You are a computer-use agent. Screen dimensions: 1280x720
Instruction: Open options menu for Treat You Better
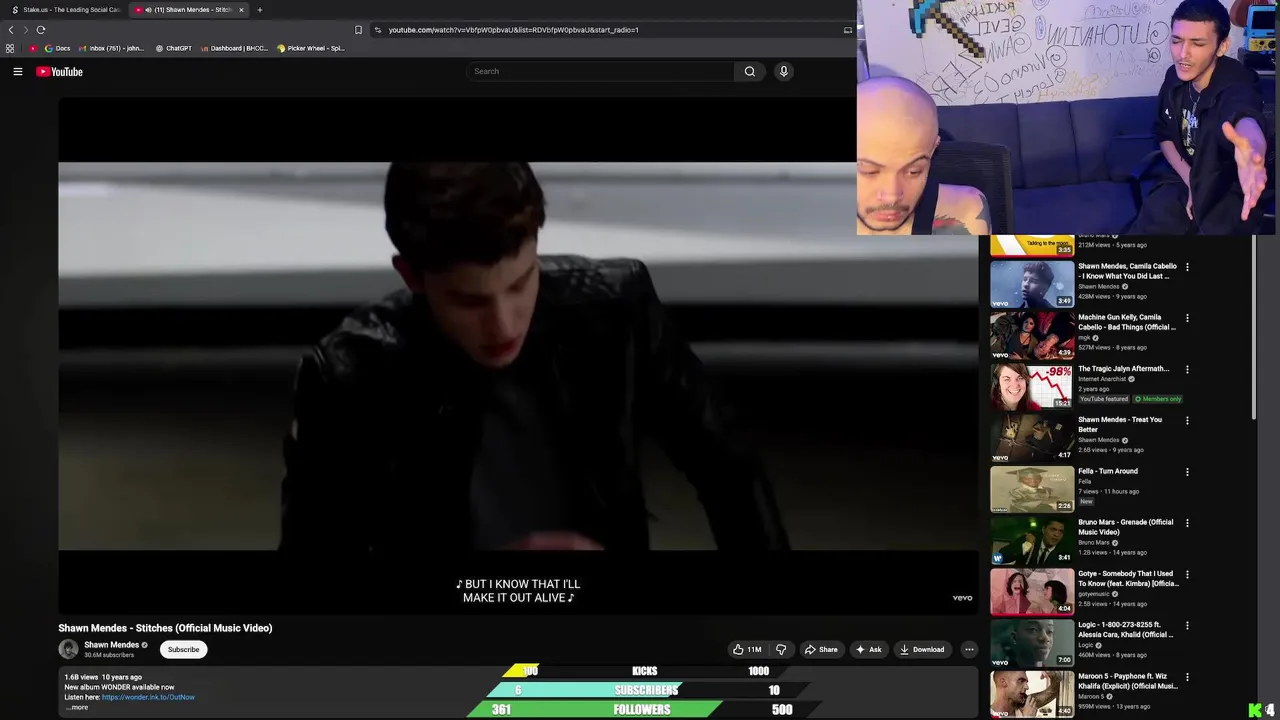click(x=1187, y=420)
